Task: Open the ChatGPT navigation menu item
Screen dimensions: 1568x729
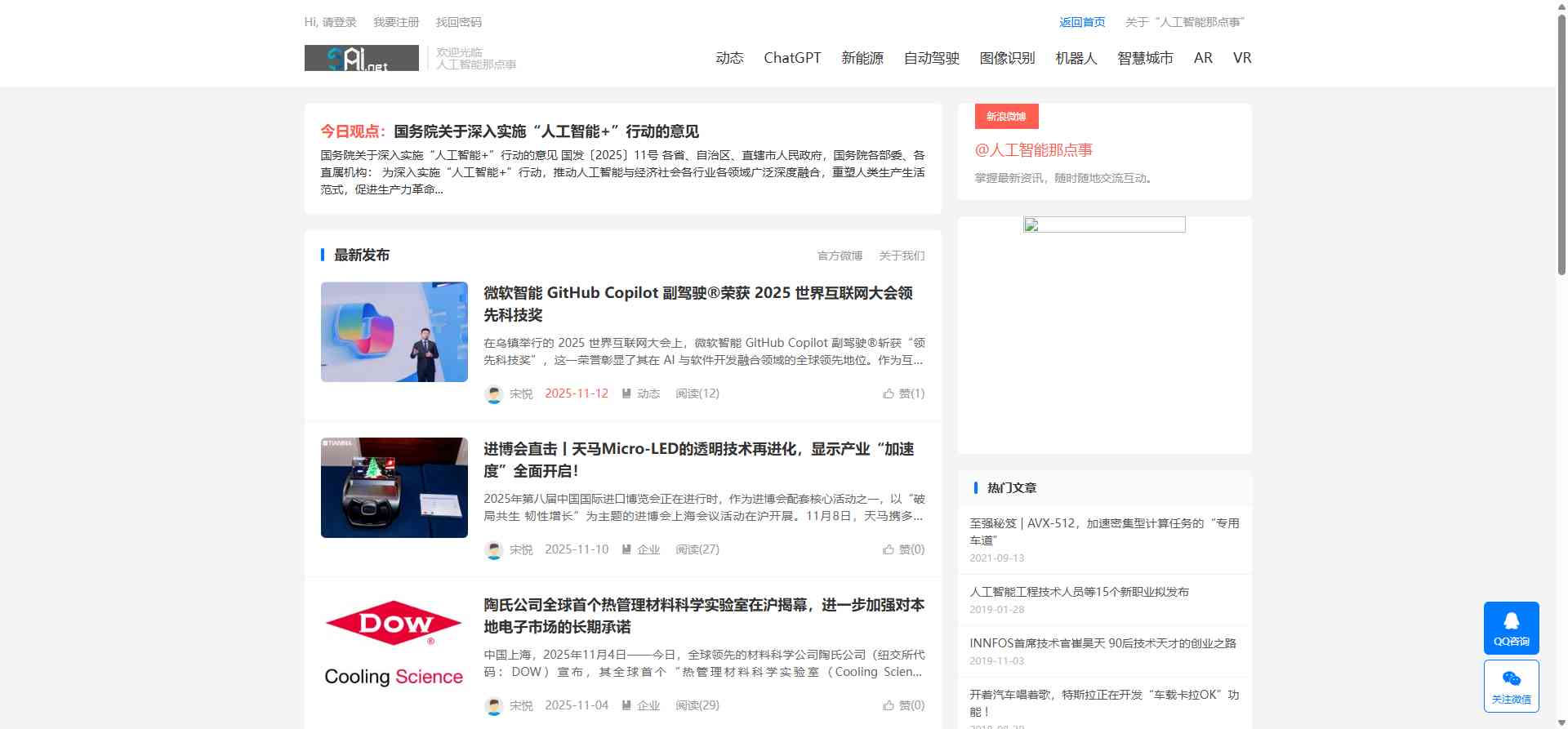Action: pyautogui.click(x=791, y=58)
